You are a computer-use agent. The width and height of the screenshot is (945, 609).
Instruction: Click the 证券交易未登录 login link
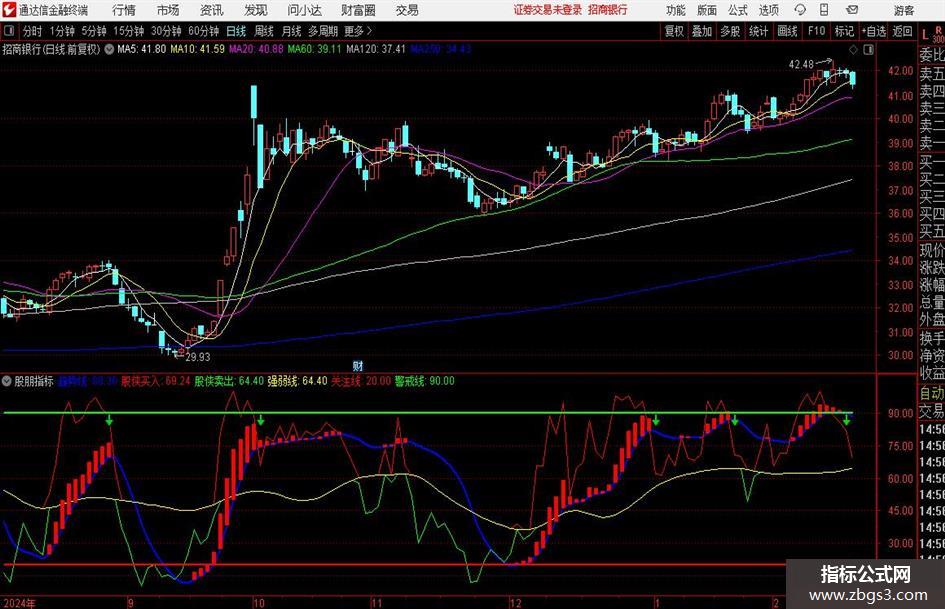click(548, 10)
